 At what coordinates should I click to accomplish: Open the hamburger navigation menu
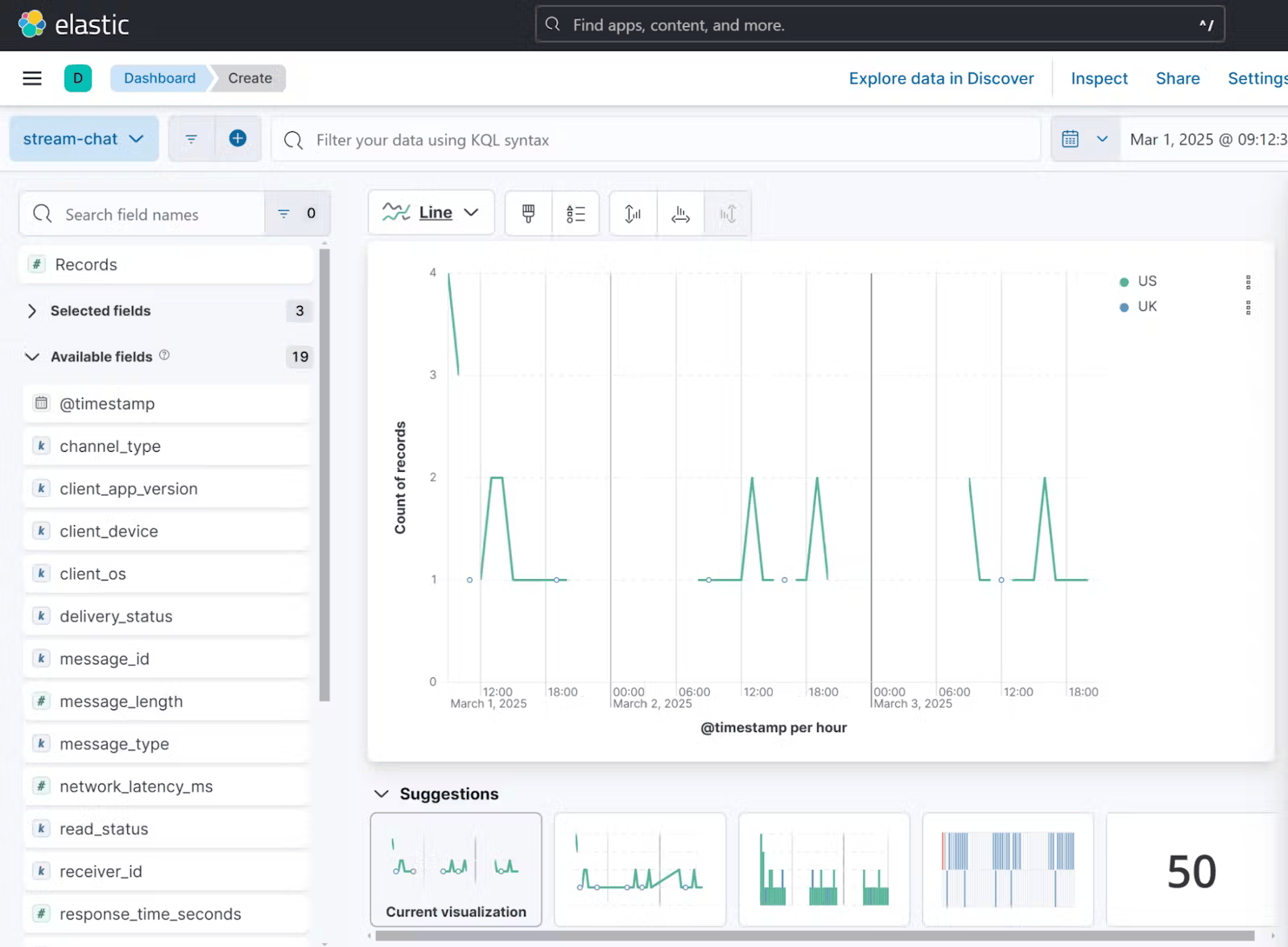point(32,78)
